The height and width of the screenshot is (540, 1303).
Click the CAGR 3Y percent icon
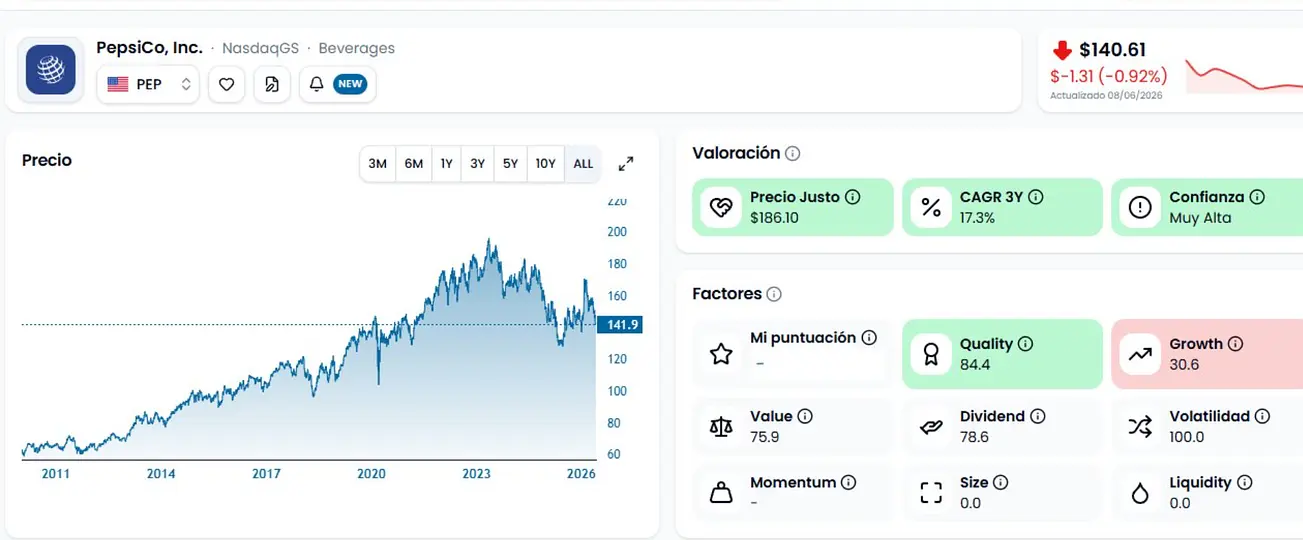click(931, 208)
